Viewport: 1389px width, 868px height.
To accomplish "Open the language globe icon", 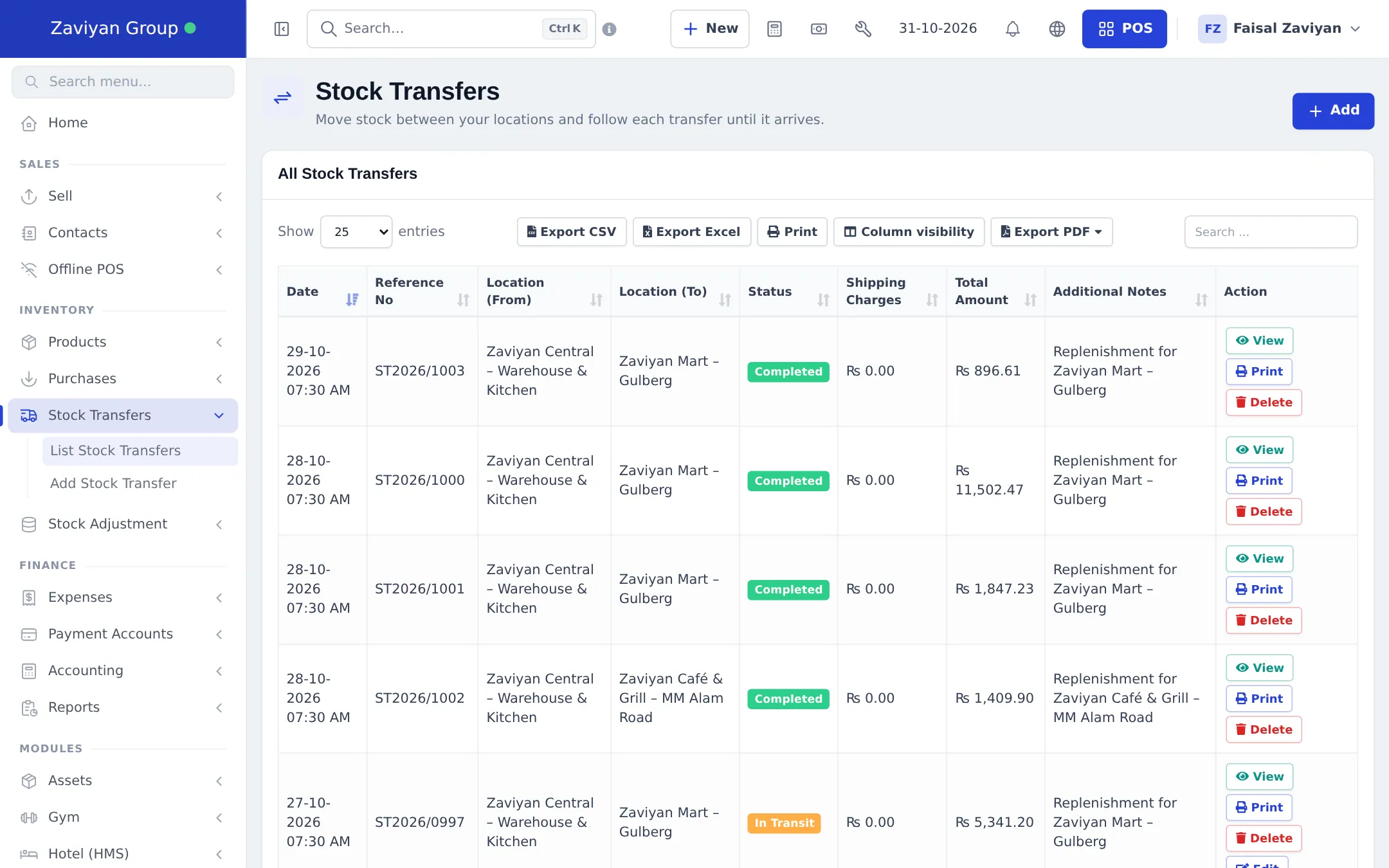I will [x=1057, y=29].
